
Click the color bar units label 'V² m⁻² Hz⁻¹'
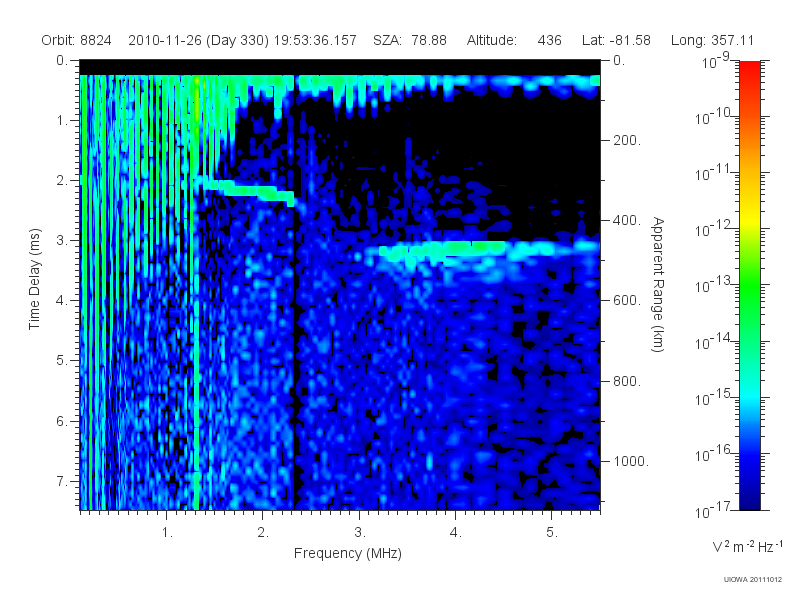coord(748,546)
